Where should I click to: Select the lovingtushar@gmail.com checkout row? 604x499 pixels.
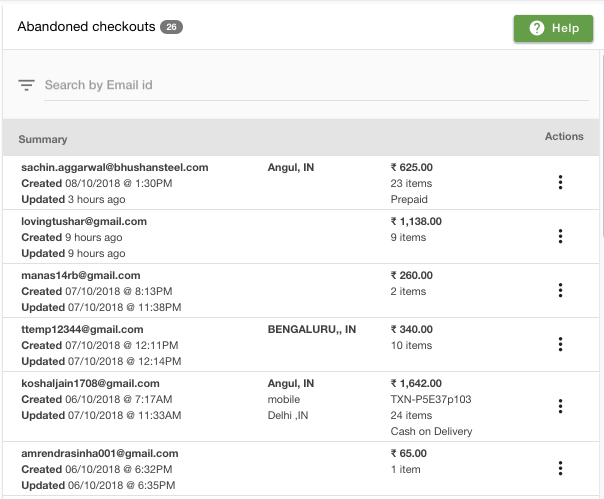click(301, 237)
